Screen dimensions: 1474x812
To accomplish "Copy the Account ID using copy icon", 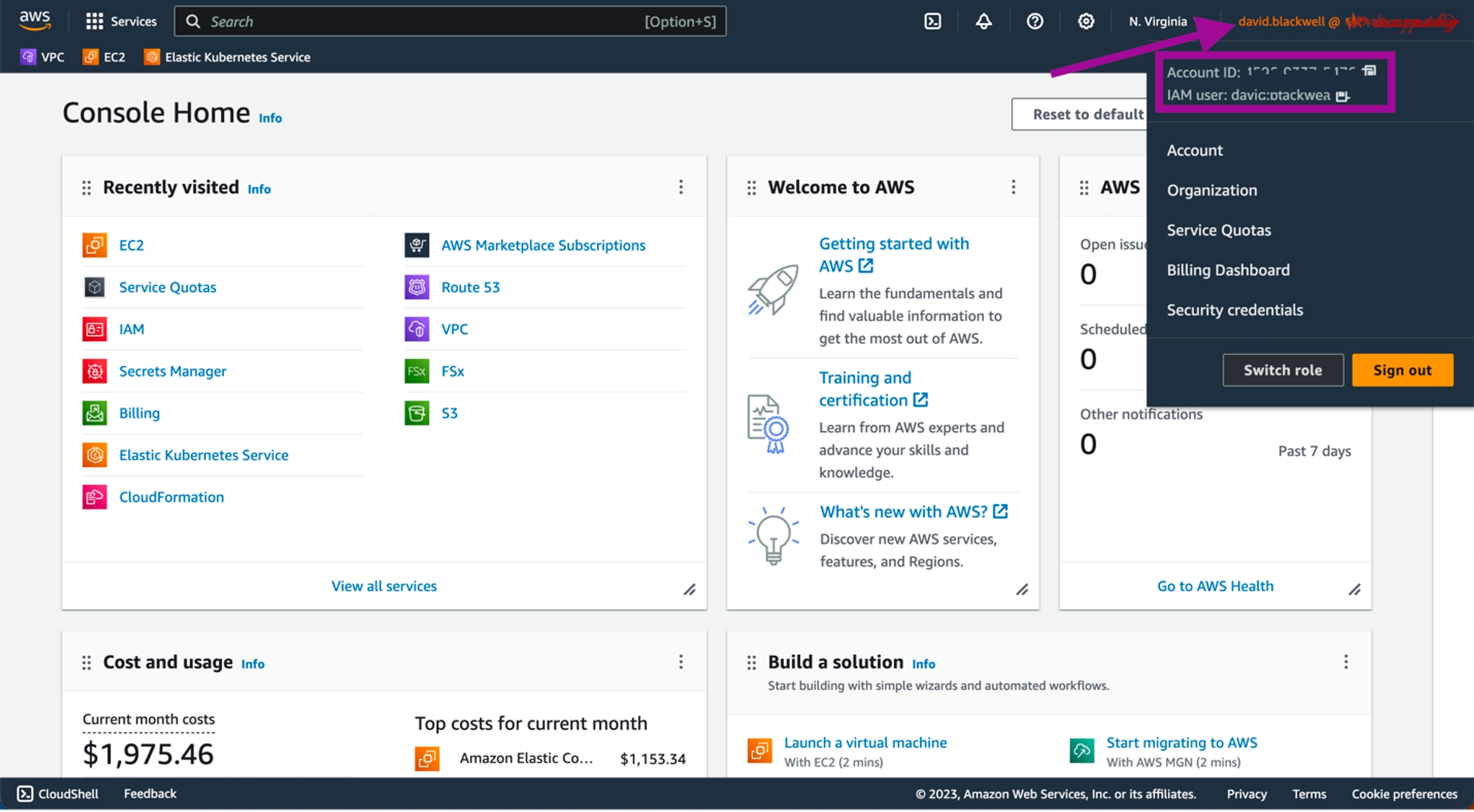I will [x=1369, y=71].
